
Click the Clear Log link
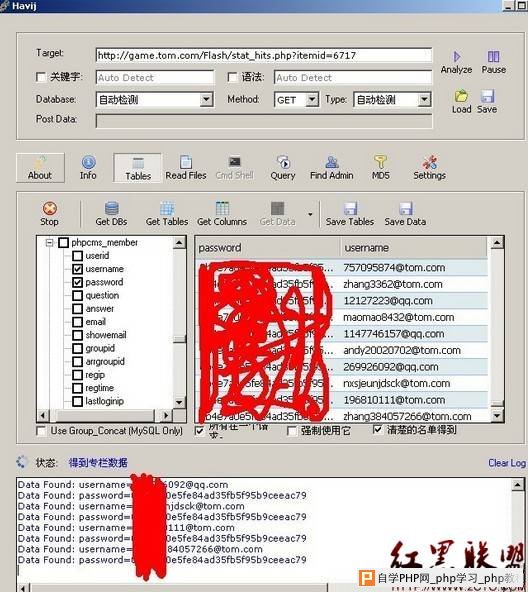507,463
